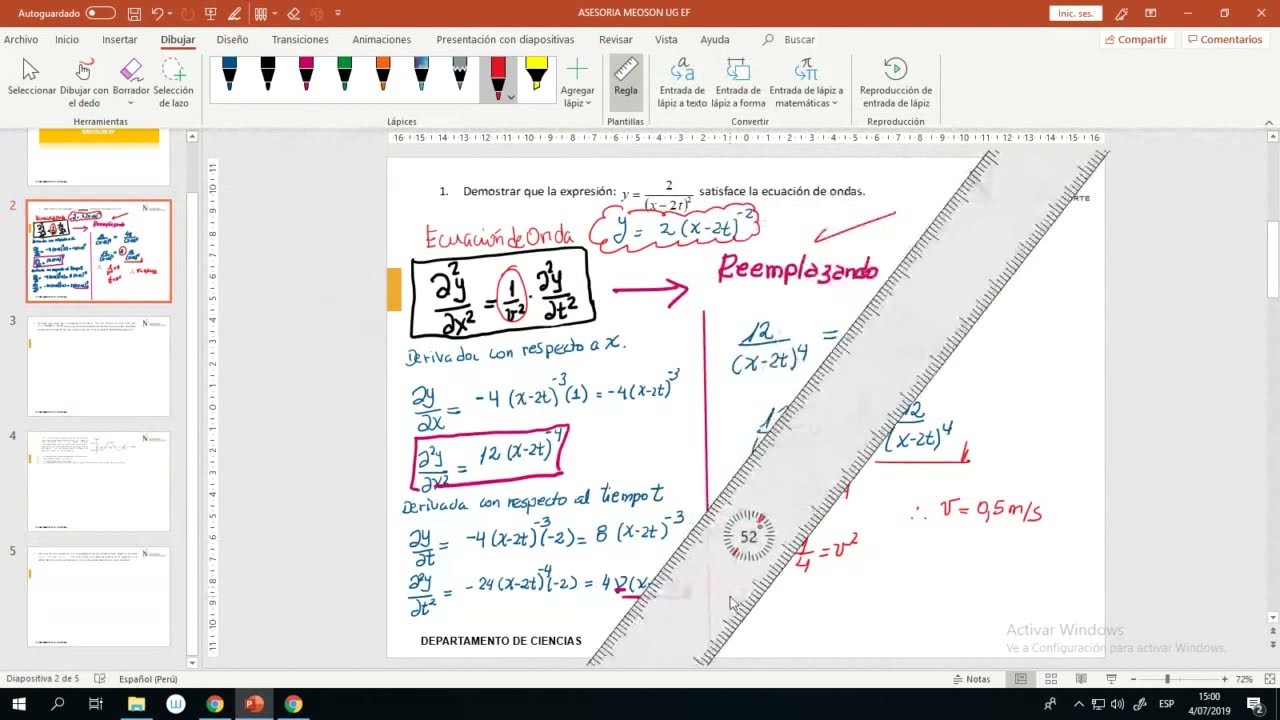Switch to the Transiciones tab
This screenshot has width=1280, height=720.
(x=300, y=39)
